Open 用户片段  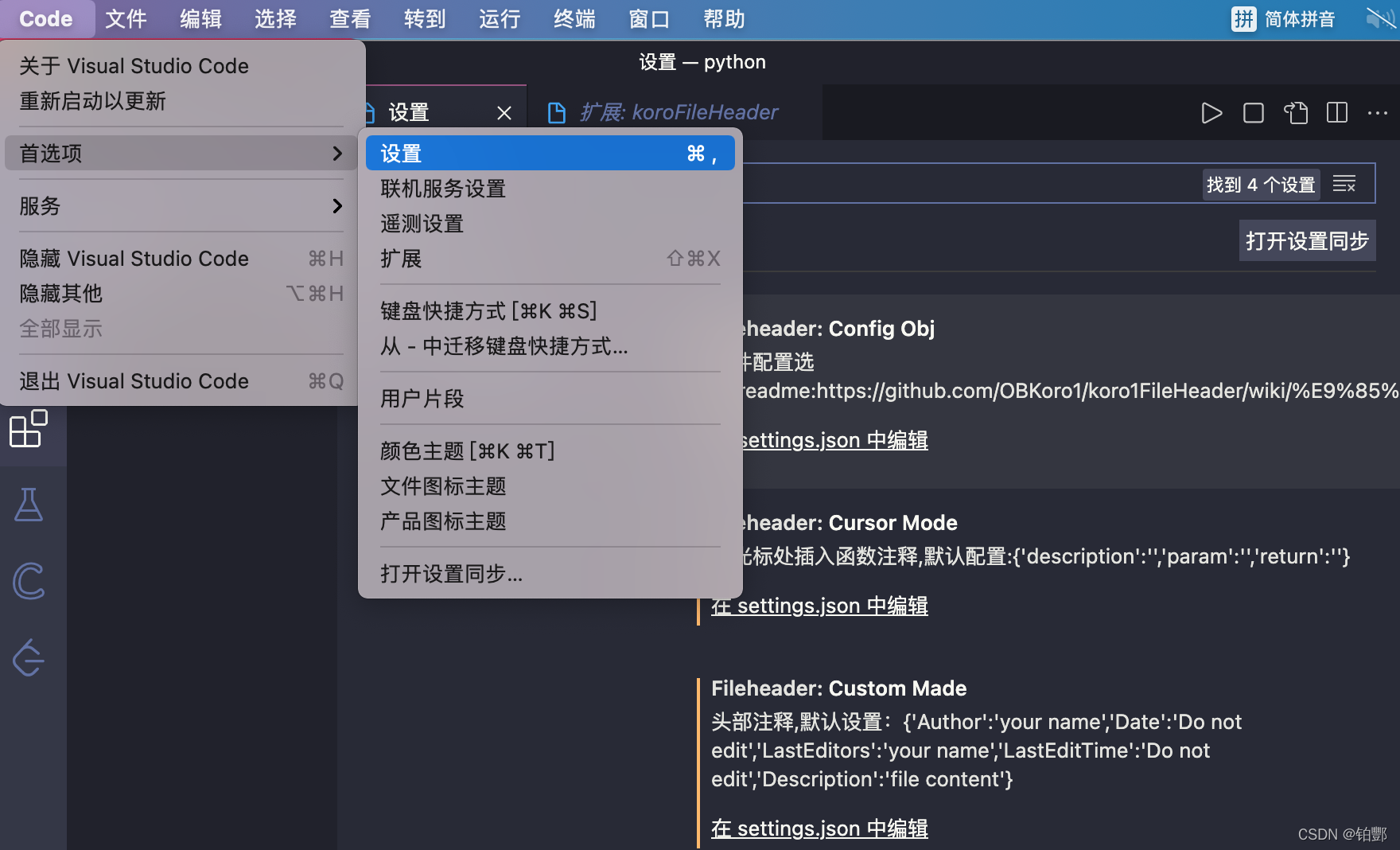[x=550, y=398]
